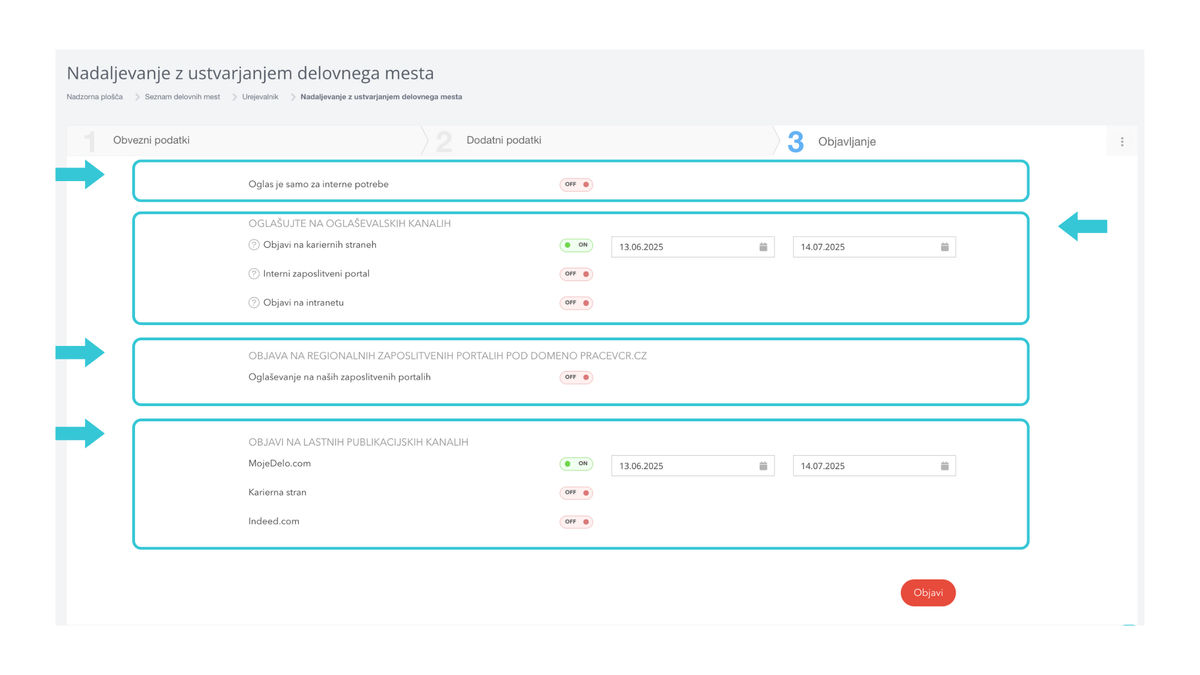Click OBJAVI NA LASTNIH PUBLIKACIJSKIH KANALIH heading
This screenshot has width=1200, height=675.
click(x=359, y=442)
